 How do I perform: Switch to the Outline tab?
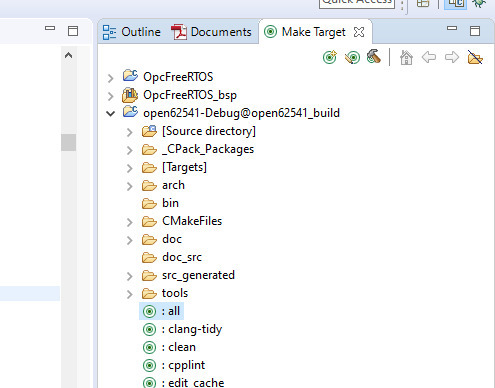pyautogui.click(x=132, y=32)
